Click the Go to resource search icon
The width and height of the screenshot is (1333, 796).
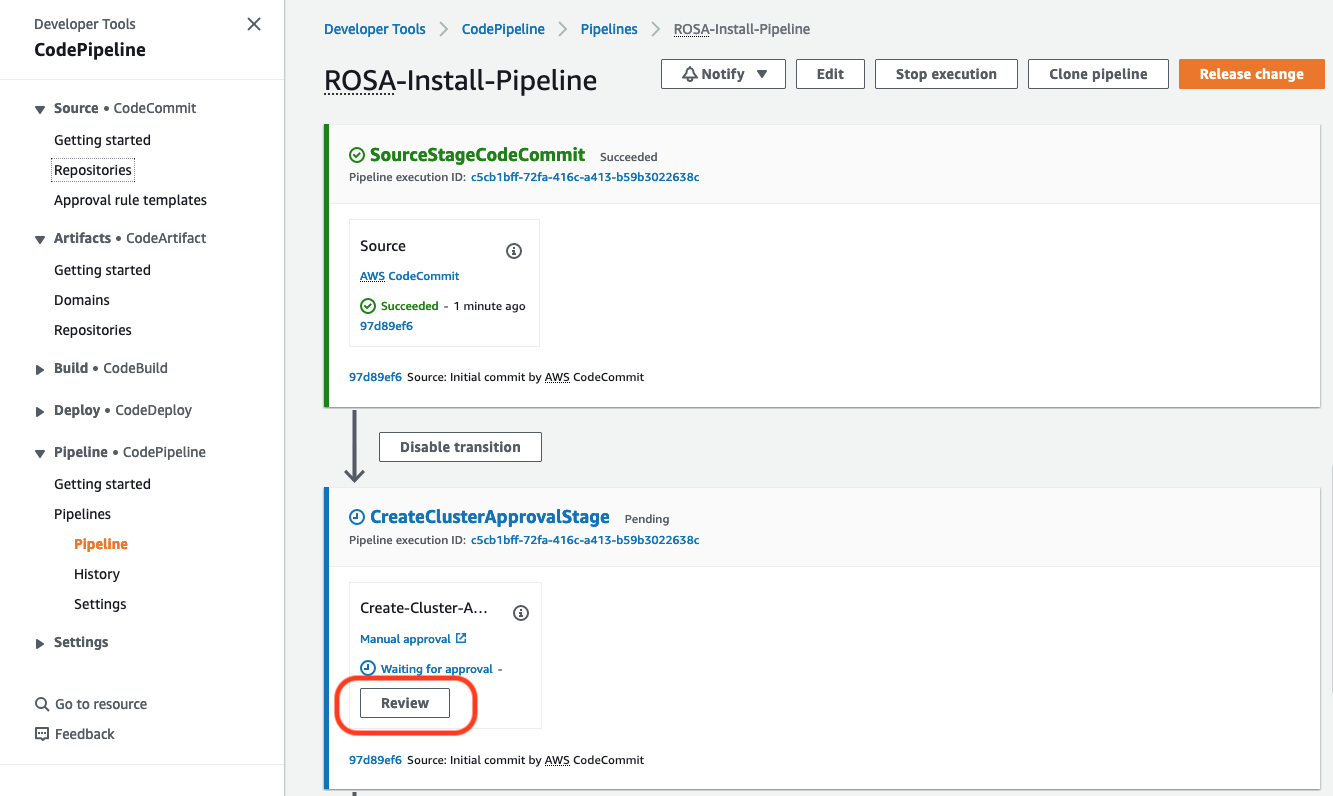42,704
